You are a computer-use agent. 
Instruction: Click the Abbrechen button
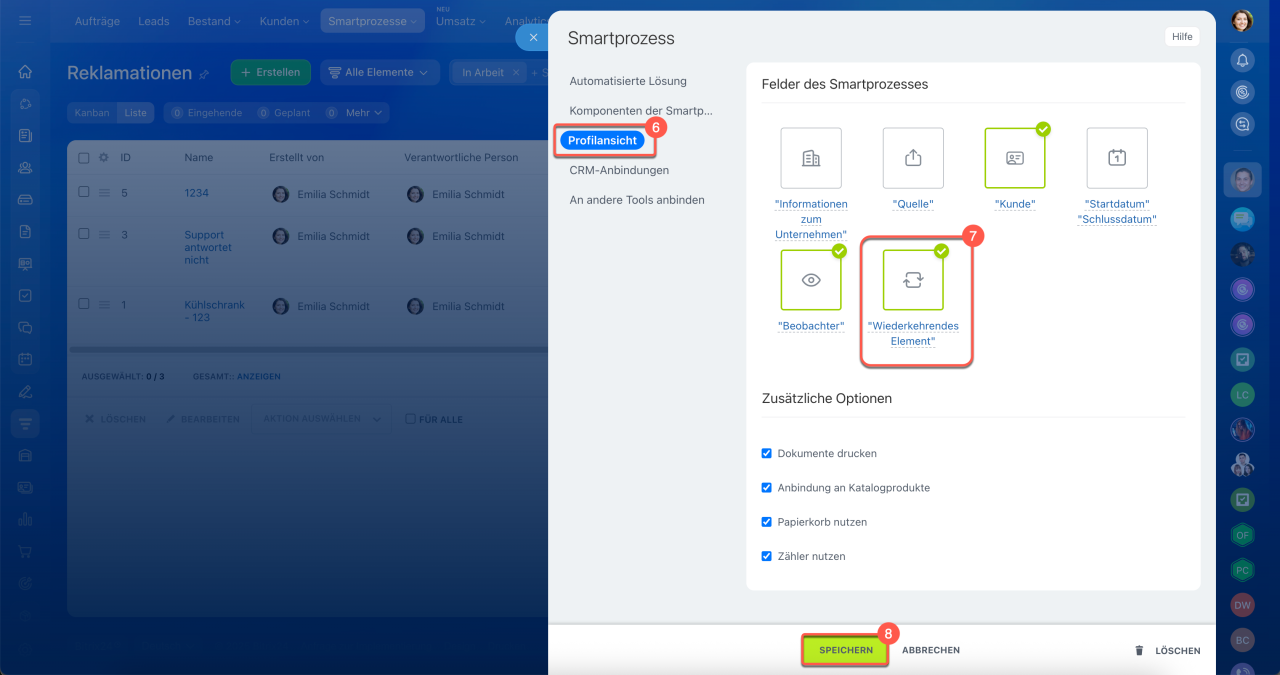pyautogui.click(x=931, y=650)
